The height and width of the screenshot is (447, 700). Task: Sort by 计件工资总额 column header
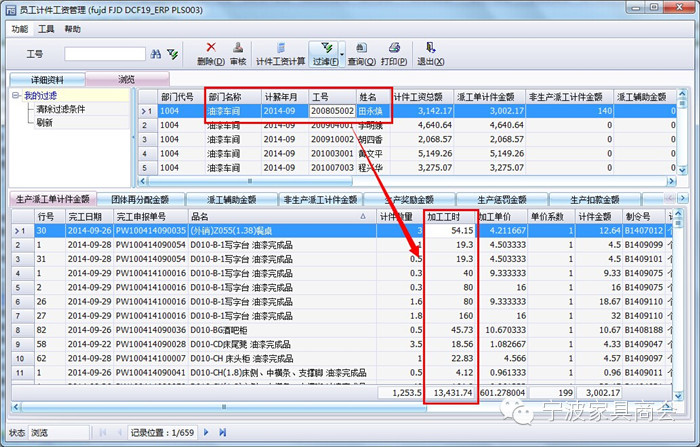pos(422,97)
